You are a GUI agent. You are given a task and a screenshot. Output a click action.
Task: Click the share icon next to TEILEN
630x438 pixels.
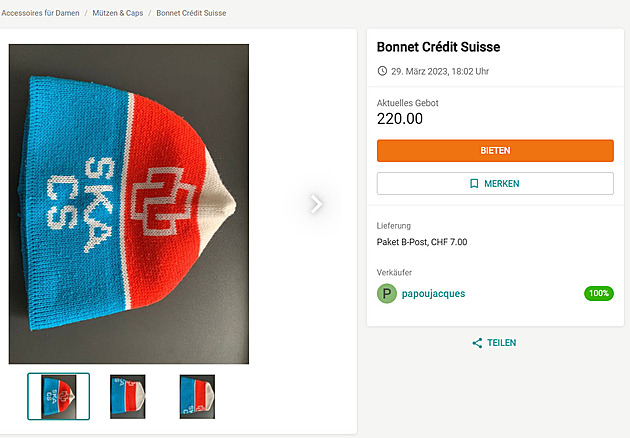click(x=477, y=343)
